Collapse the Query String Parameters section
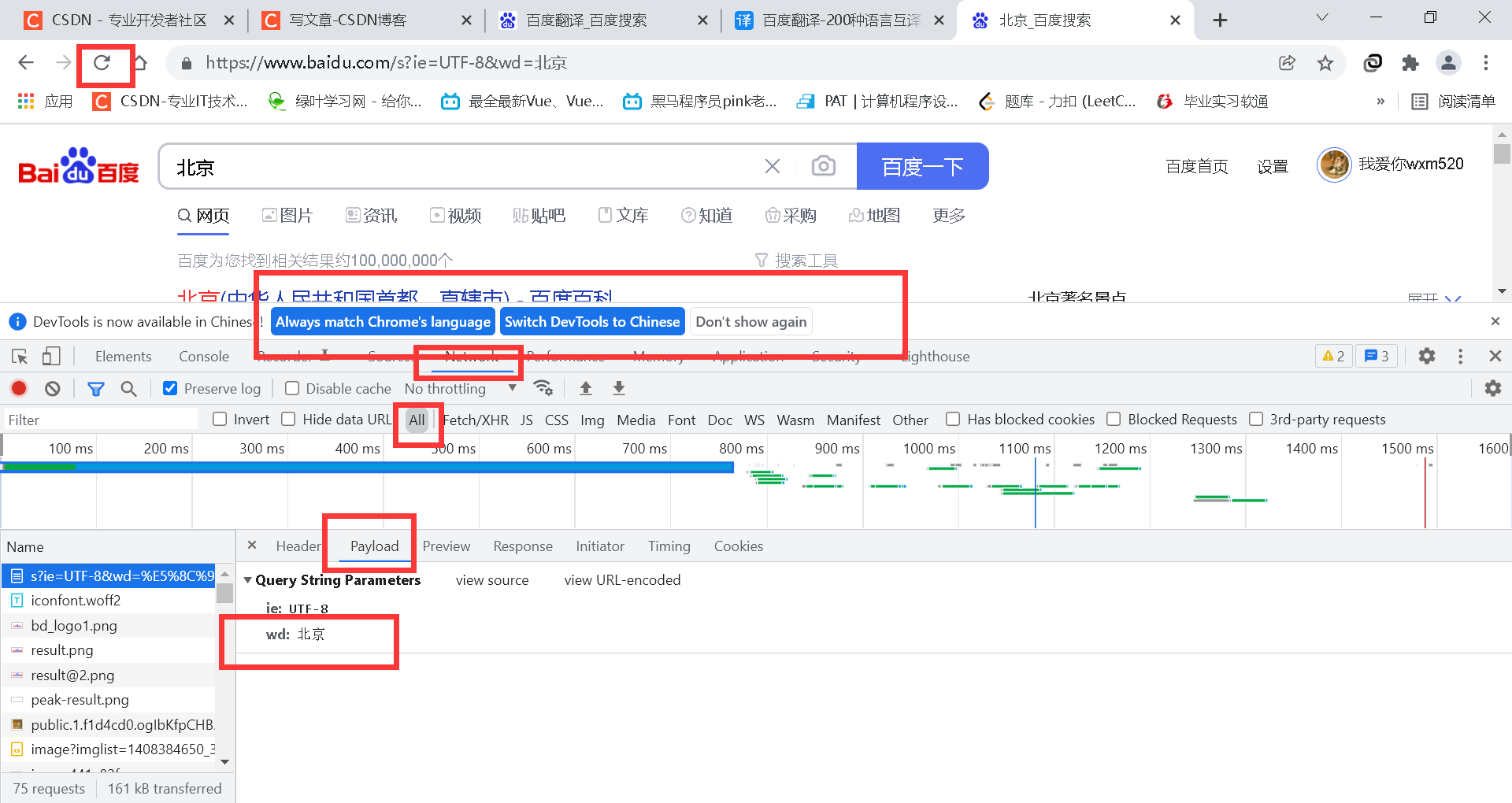Image resolution: width=1512 pixels, height=803 pixels. (x=248, y=580)
